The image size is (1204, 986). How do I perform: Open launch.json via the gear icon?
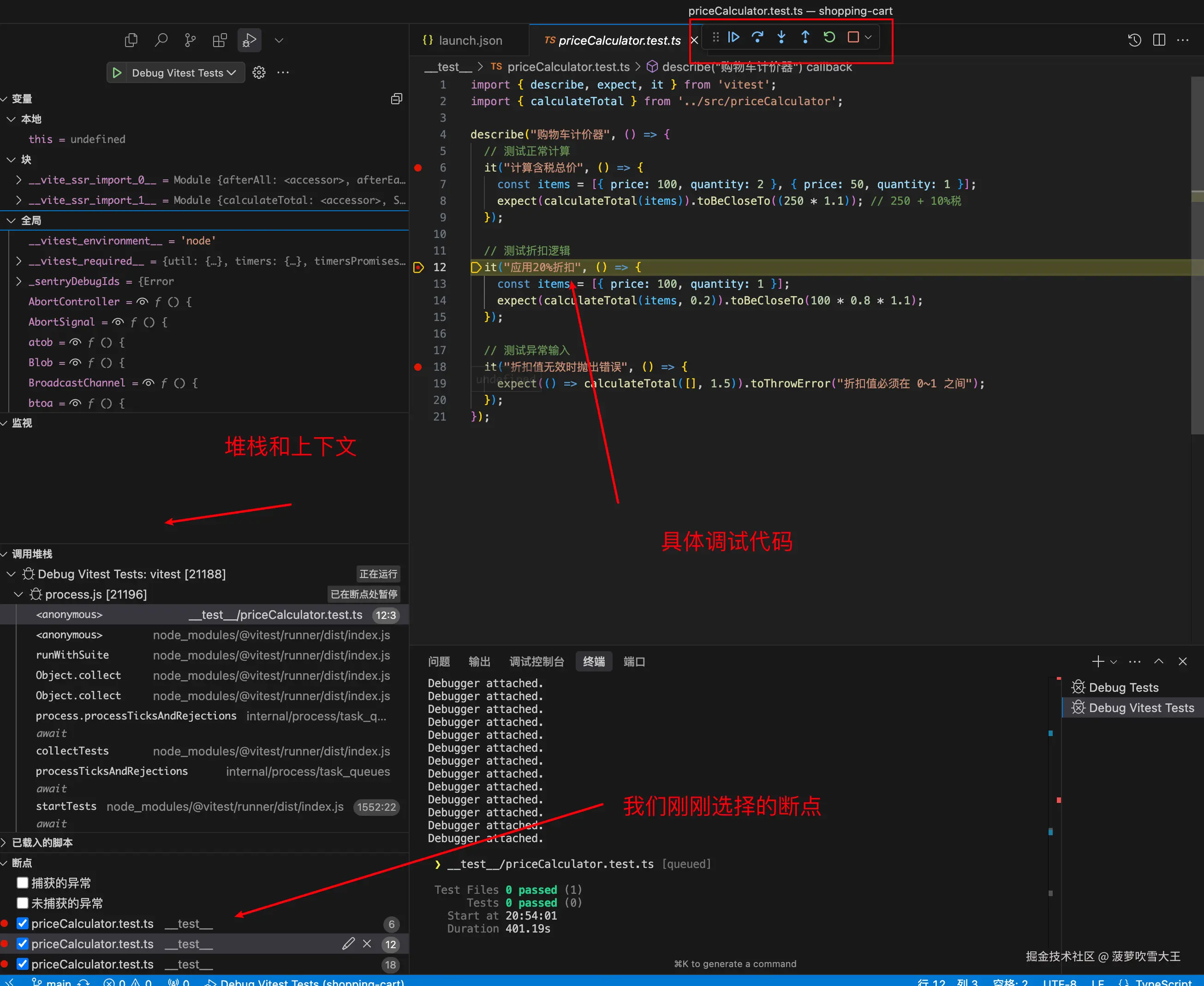(259, 73)
